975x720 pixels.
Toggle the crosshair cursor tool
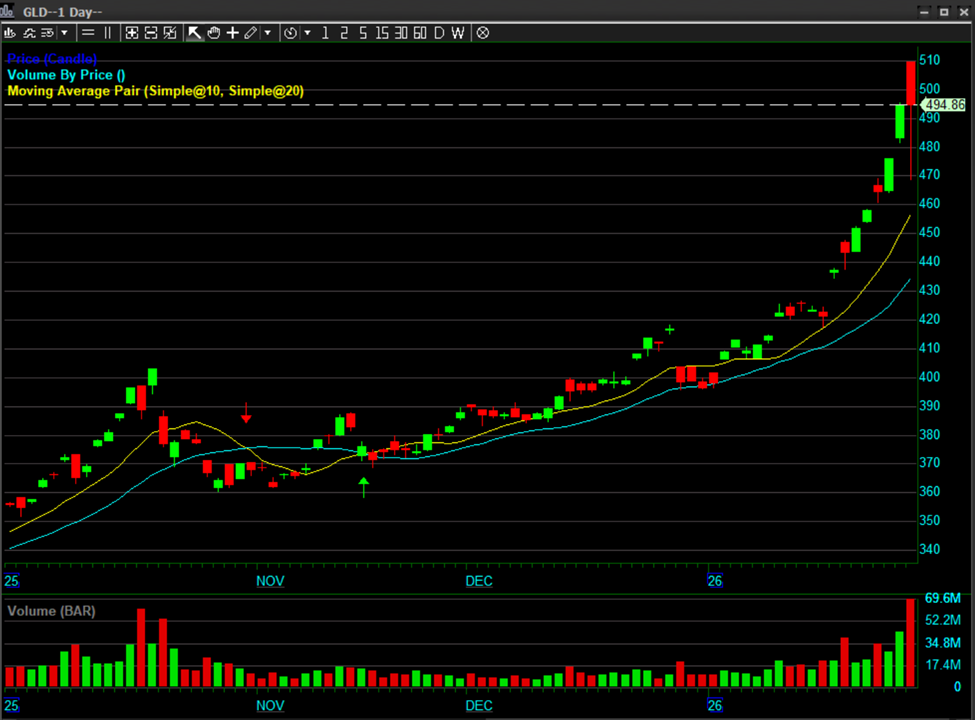click(x=232, y=33)
